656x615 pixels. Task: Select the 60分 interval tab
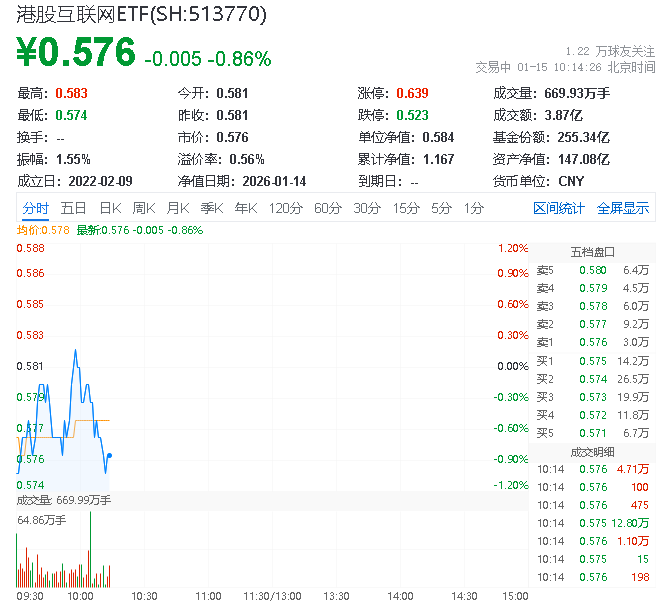[328, 208]
